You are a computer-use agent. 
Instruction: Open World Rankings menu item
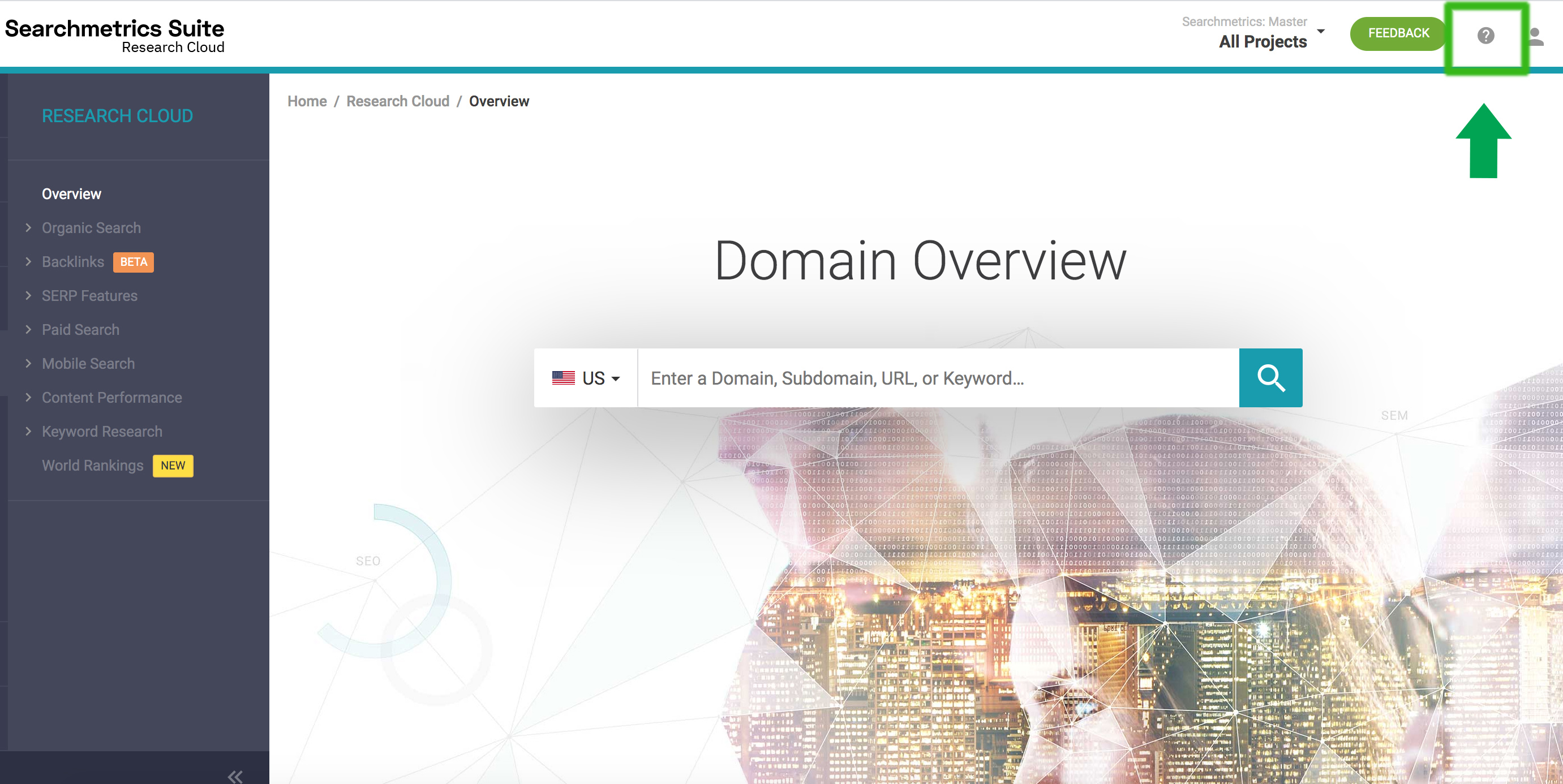[x=93, y=466]
